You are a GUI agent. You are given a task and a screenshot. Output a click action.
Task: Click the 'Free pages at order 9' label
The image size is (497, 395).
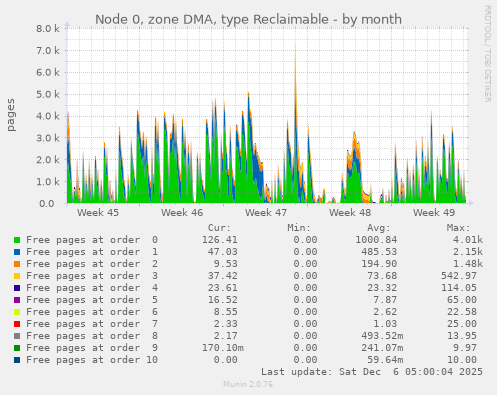pos(92,348)
